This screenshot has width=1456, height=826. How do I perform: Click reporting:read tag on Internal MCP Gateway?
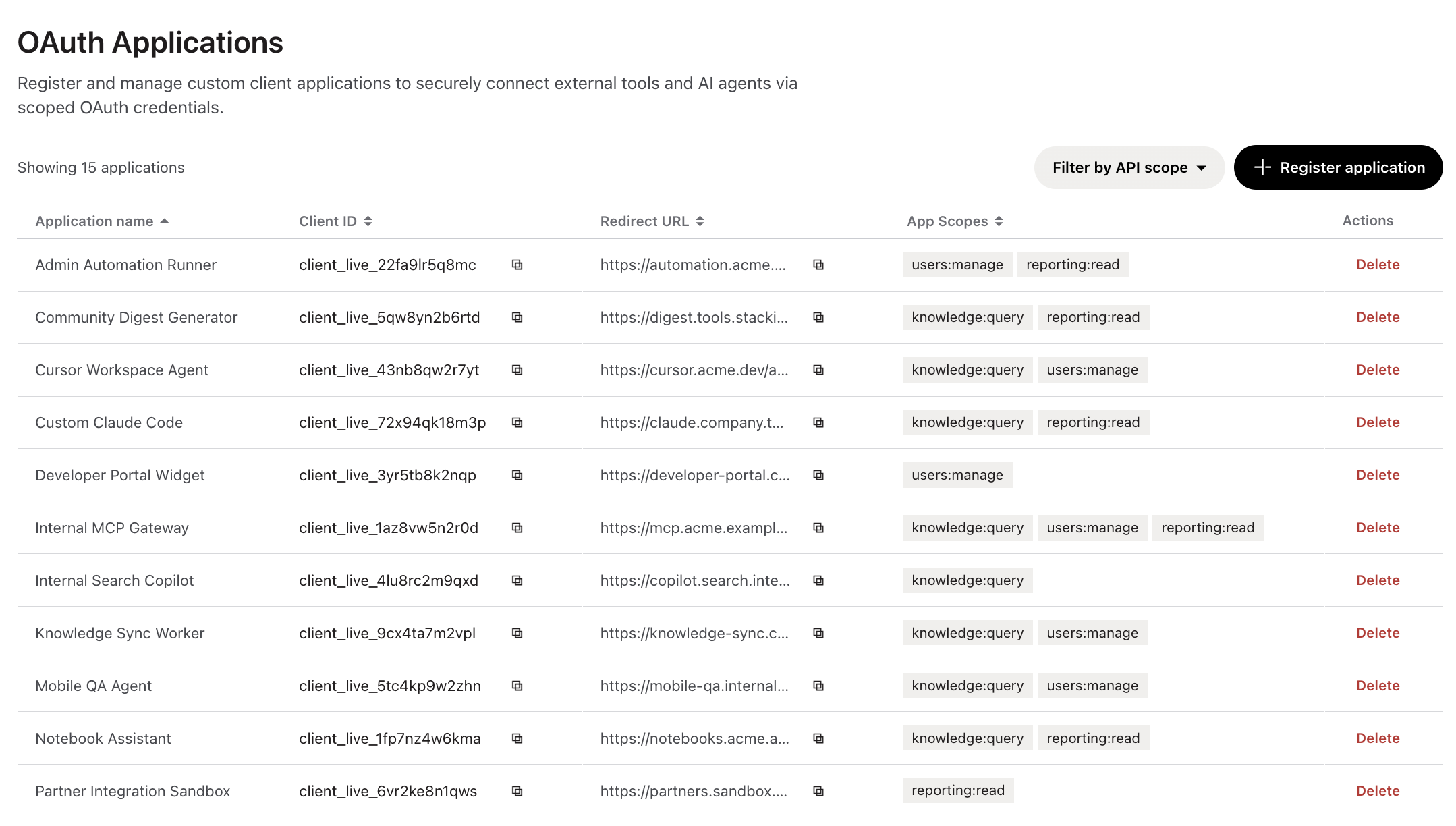tap(1208, 528)
